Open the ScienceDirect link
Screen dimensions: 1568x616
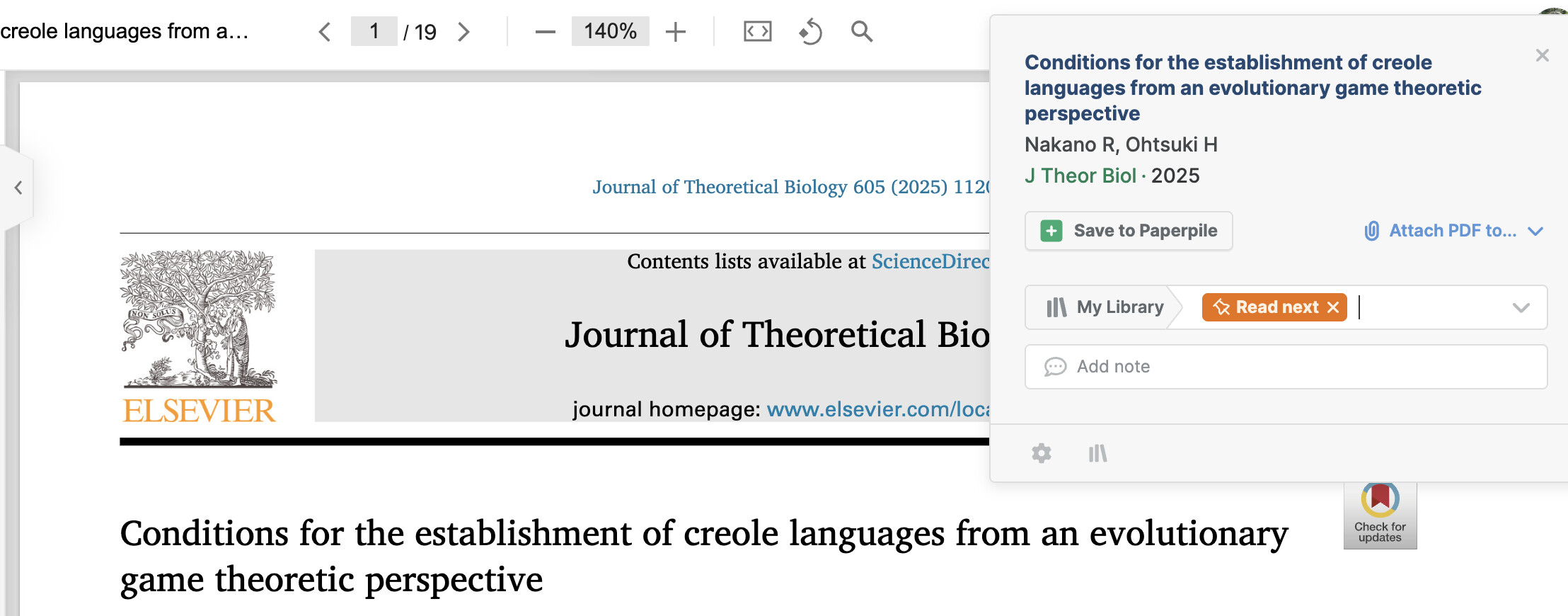pos(930,261)
